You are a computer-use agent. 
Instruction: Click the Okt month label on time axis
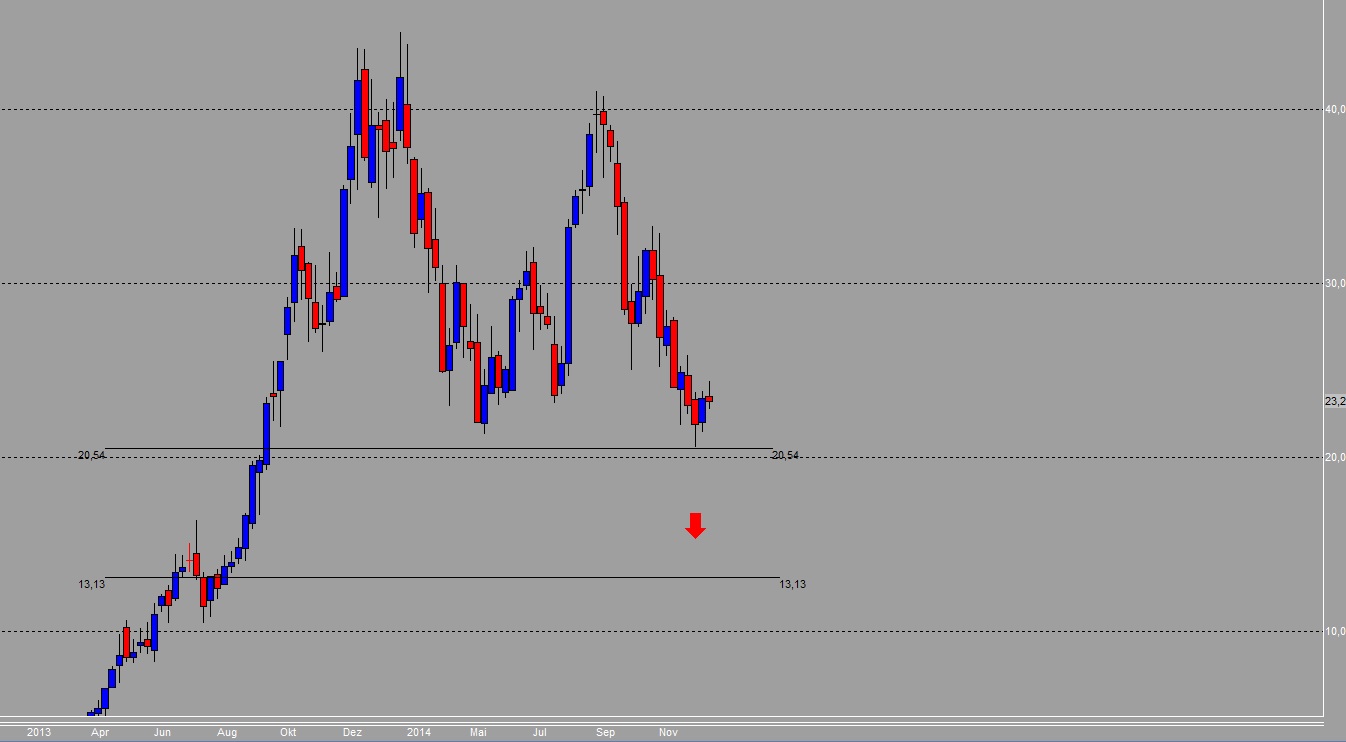(x=288, y=732)
